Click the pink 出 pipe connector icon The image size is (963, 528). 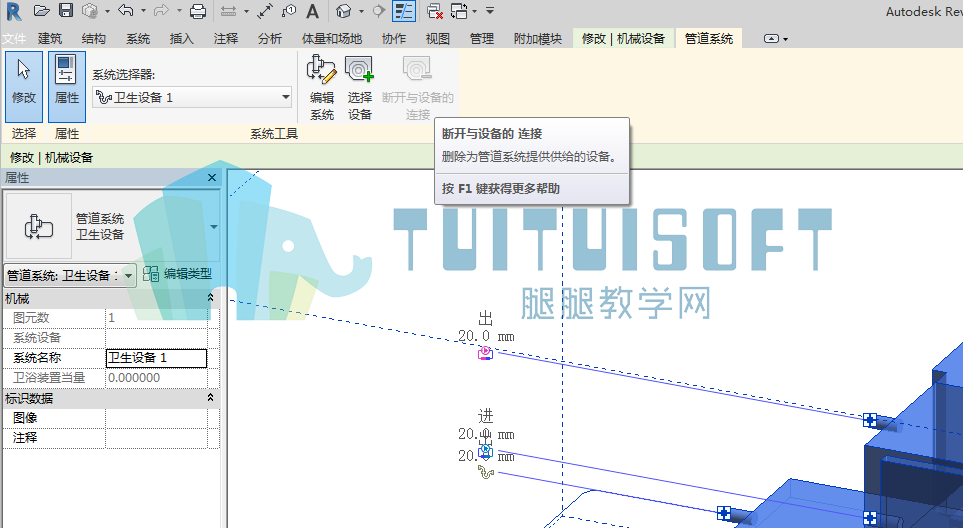(485, 352)
